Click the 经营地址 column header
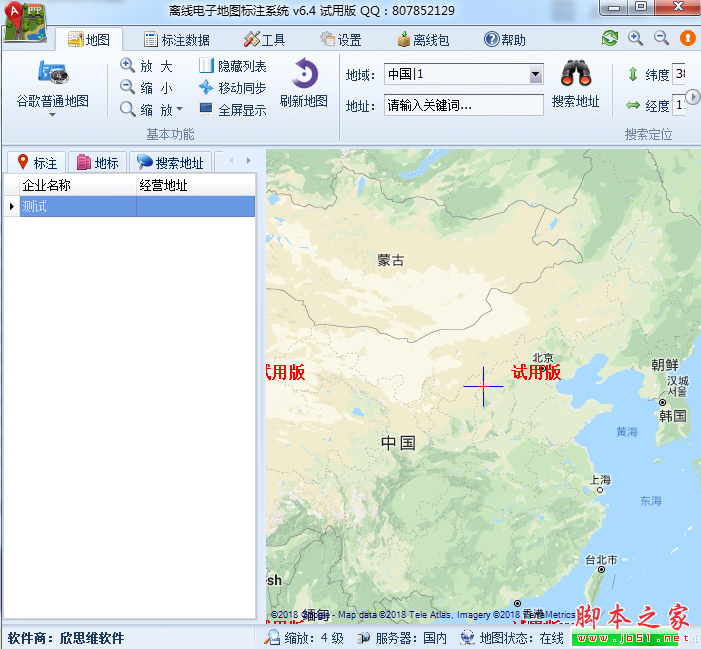 tap(196, 185)
